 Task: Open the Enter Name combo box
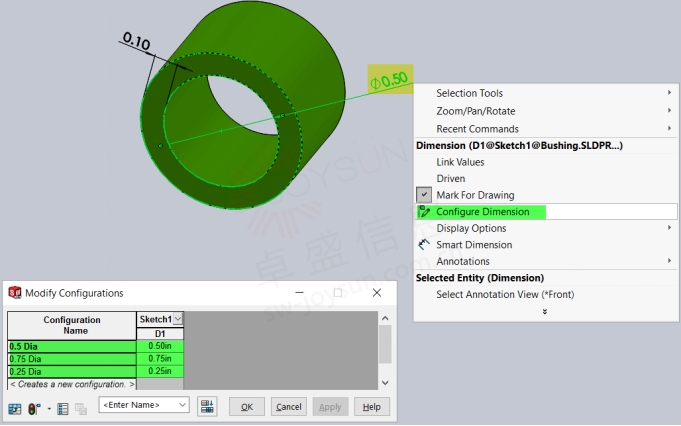pos(143,406)
